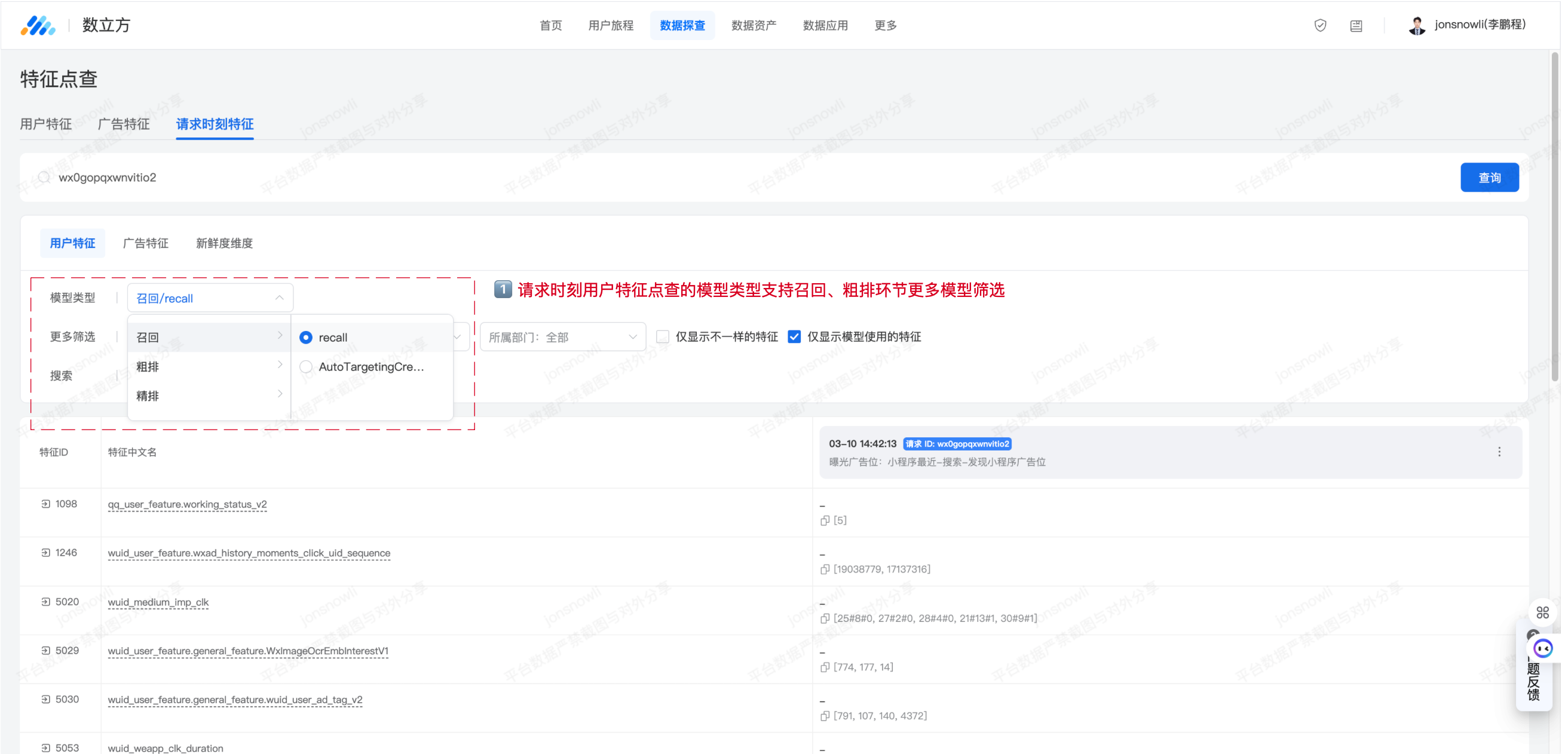Open qq_user_feature.working_status_v2 link
The height and width of the screenshot is (754, 1568).
click(187, 504)
